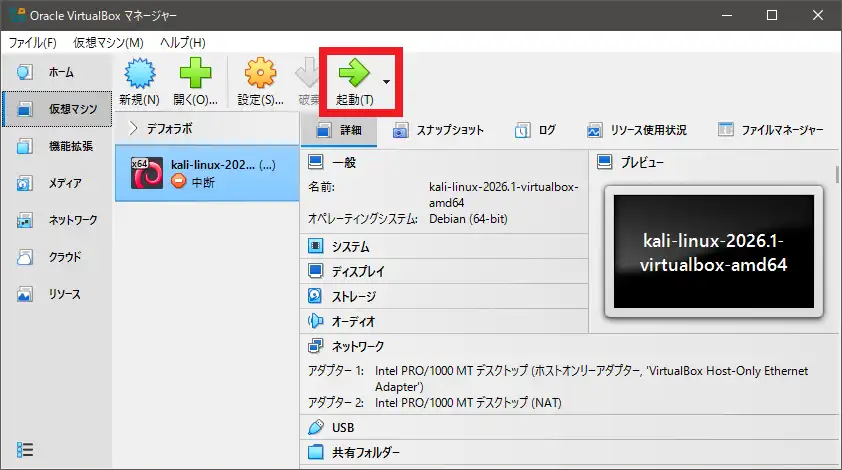Click the 一般 section header

pos(444,162)
